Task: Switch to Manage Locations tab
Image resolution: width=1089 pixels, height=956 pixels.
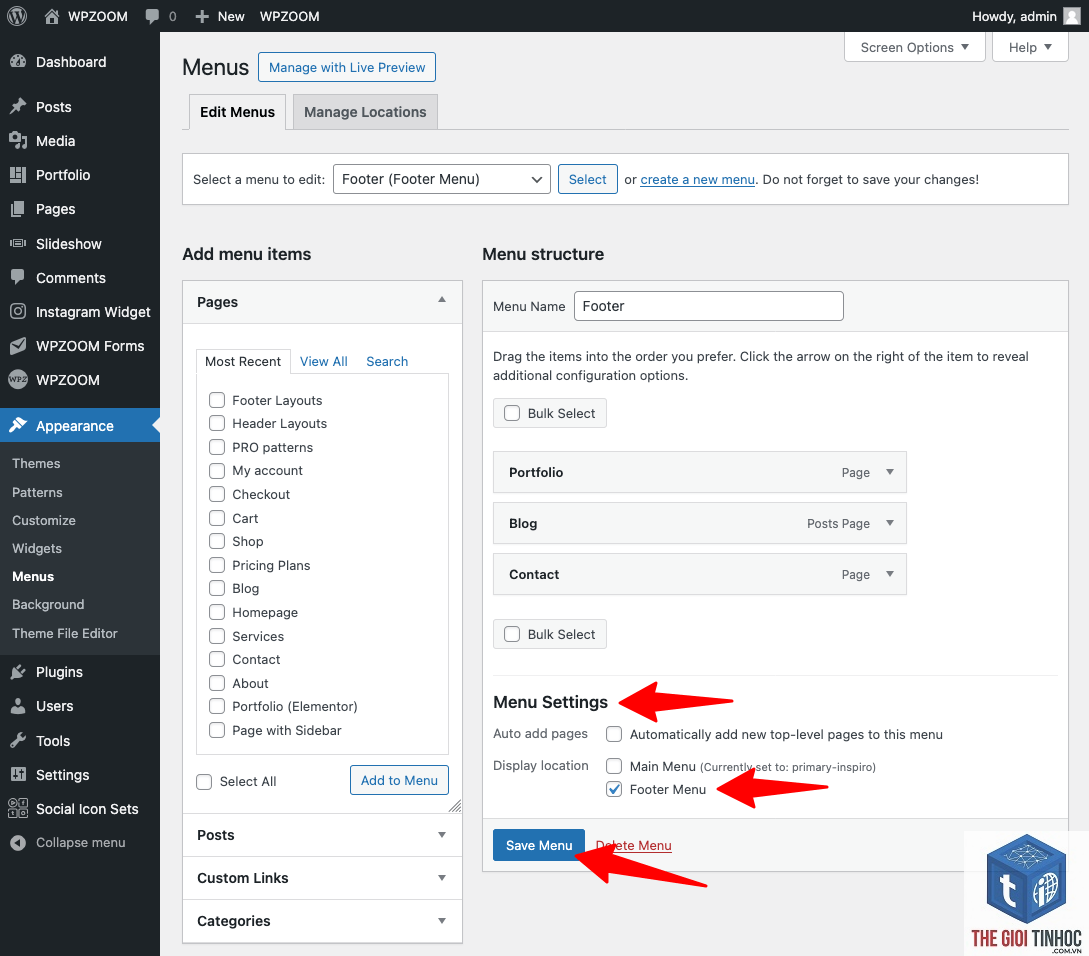Action: click(x=365, y=112)
